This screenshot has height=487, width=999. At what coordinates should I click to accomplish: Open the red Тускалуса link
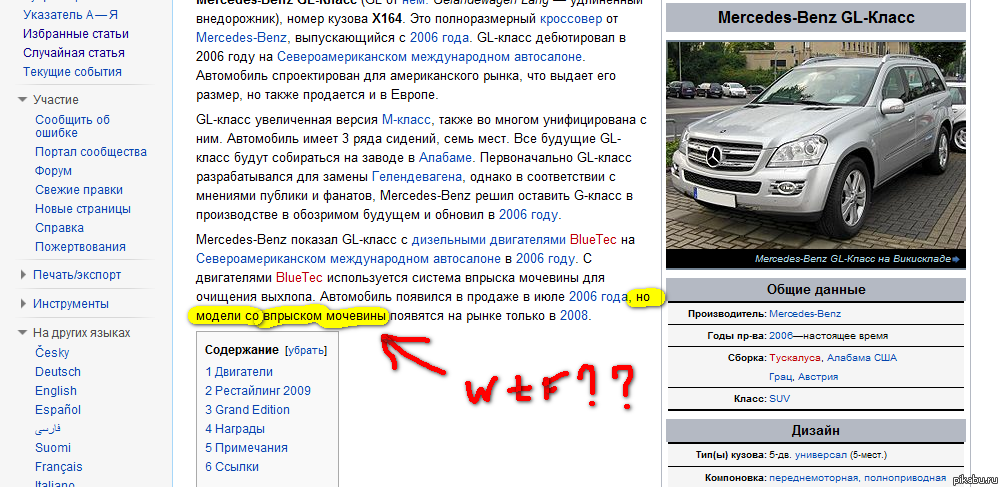(x=795, y=358)
